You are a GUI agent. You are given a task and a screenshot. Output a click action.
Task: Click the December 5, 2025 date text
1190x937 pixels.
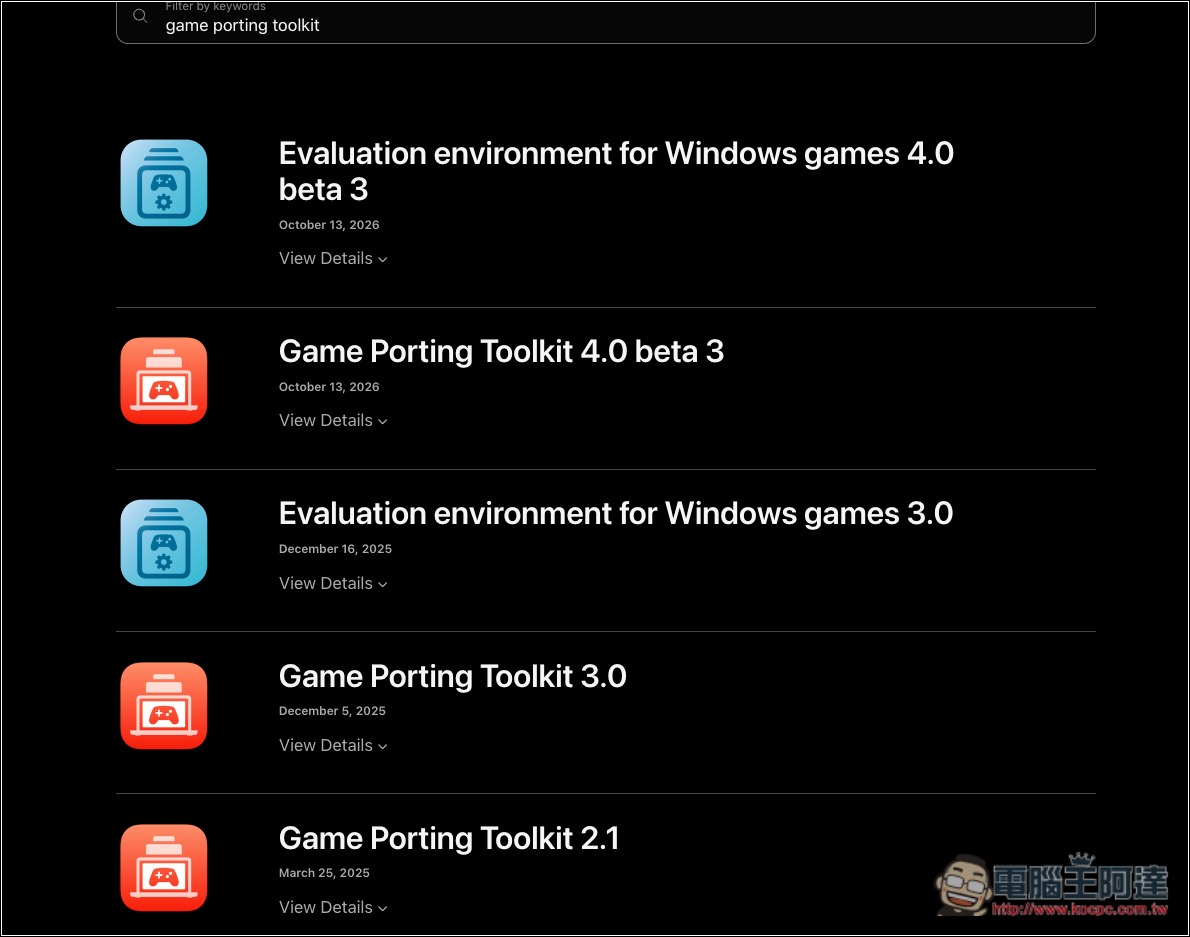coord(332,711)
